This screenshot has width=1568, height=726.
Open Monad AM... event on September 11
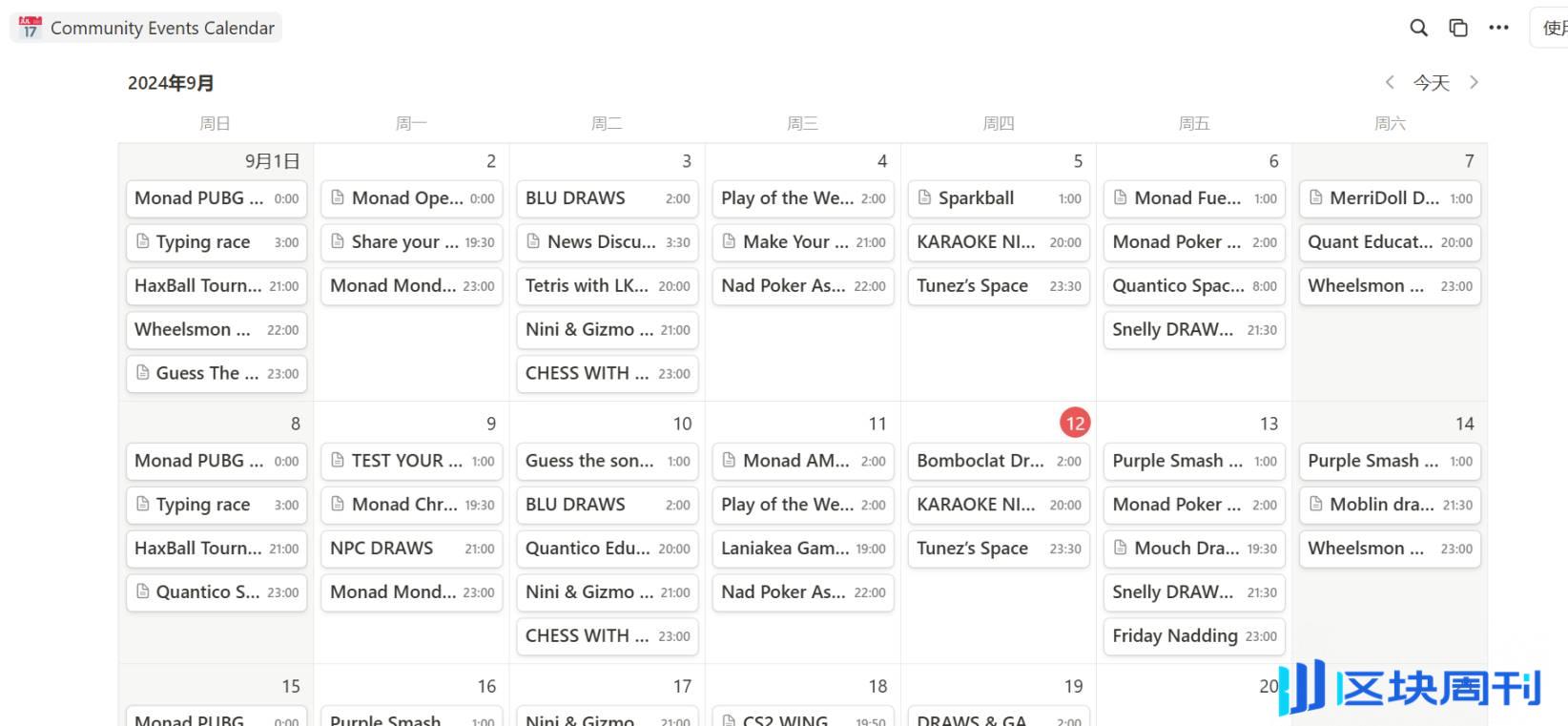[x=803, y=461]
